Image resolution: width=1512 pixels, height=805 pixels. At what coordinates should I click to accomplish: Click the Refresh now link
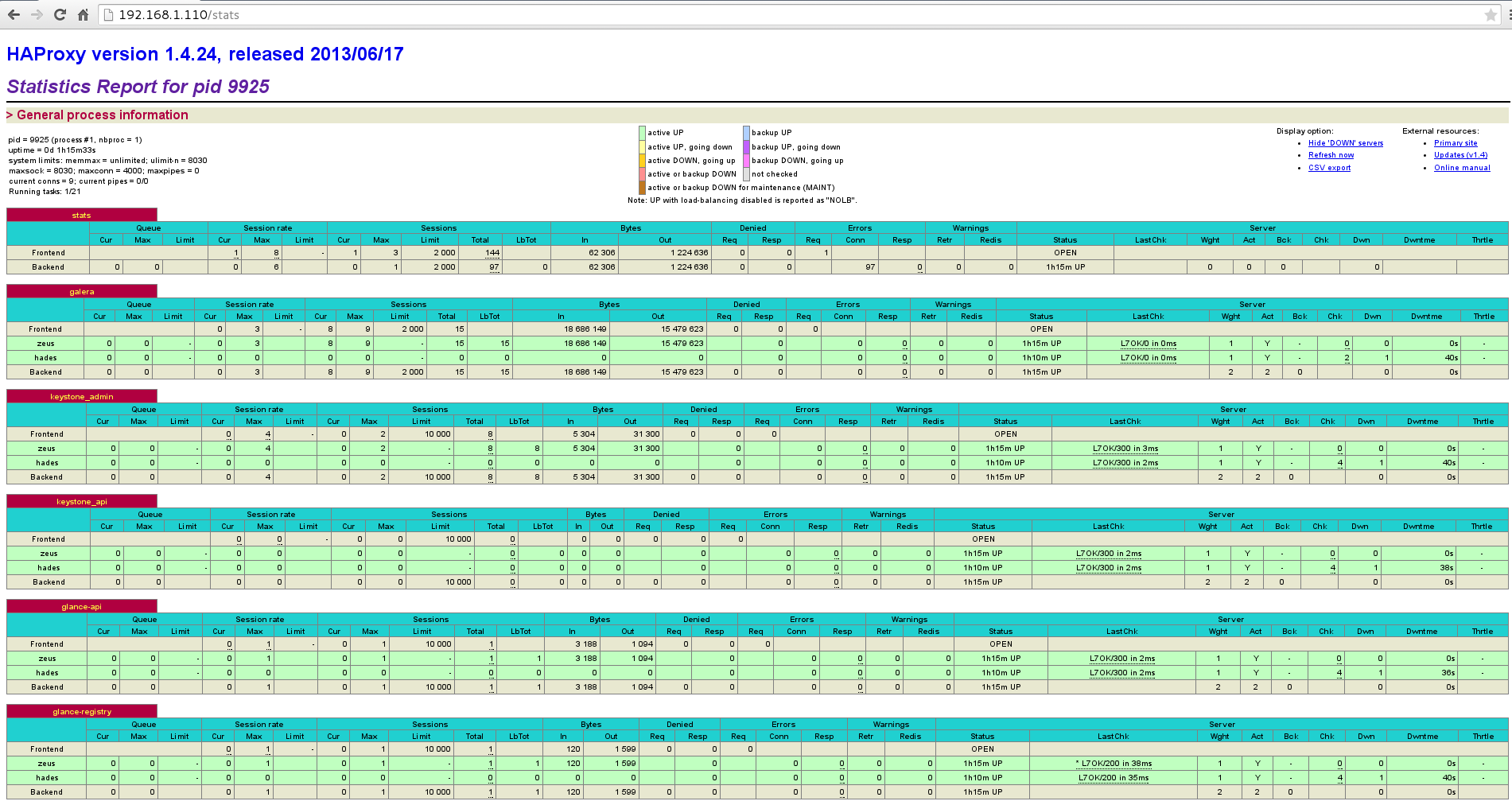[1331, 155]
